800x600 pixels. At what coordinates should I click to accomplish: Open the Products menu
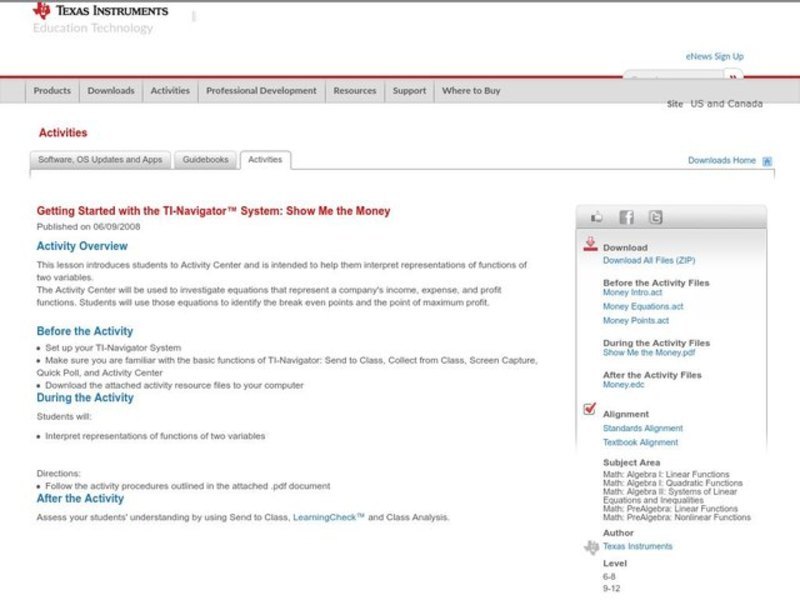coord(52,91)
